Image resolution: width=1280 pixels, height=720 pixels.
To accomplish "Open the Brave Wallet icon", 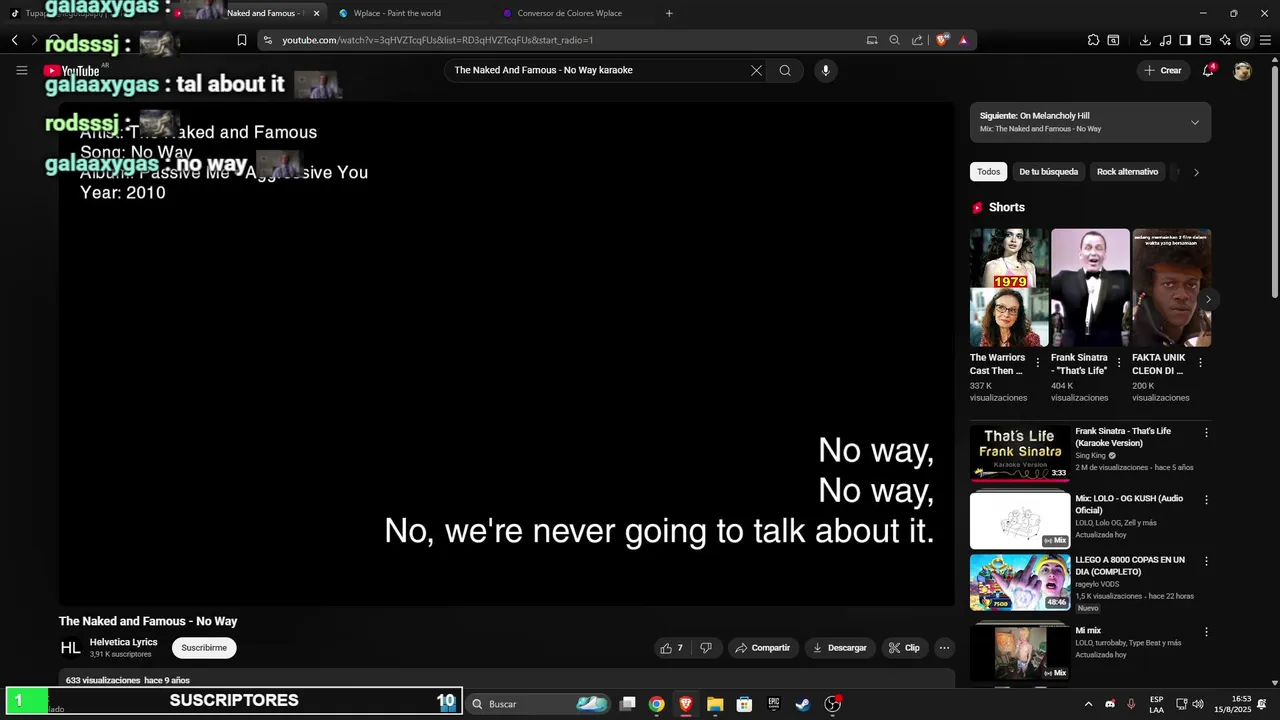I will coord(1205,40).
